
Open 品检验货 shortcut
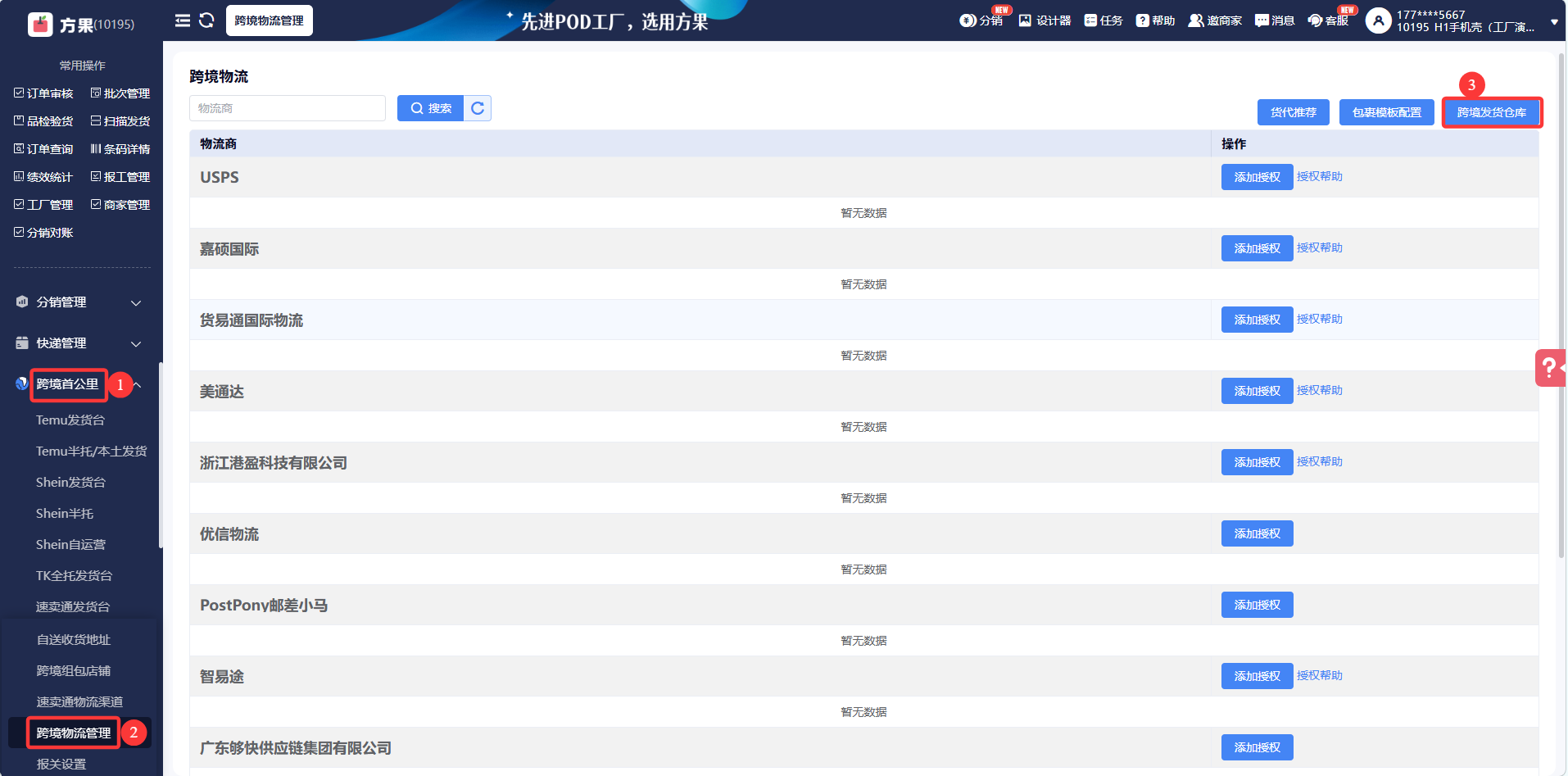click(x=43, y=121)
